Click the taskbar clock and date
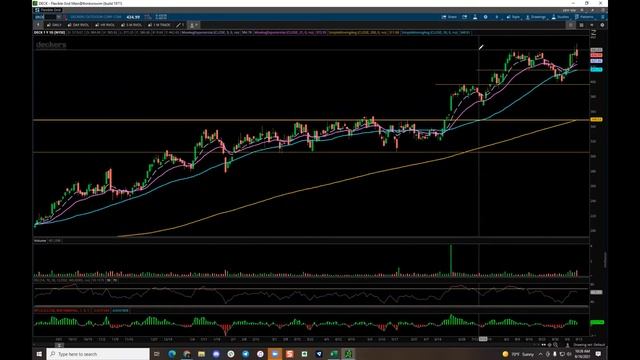The height and width of the screenshot is (360, 640). coord(582,353)
